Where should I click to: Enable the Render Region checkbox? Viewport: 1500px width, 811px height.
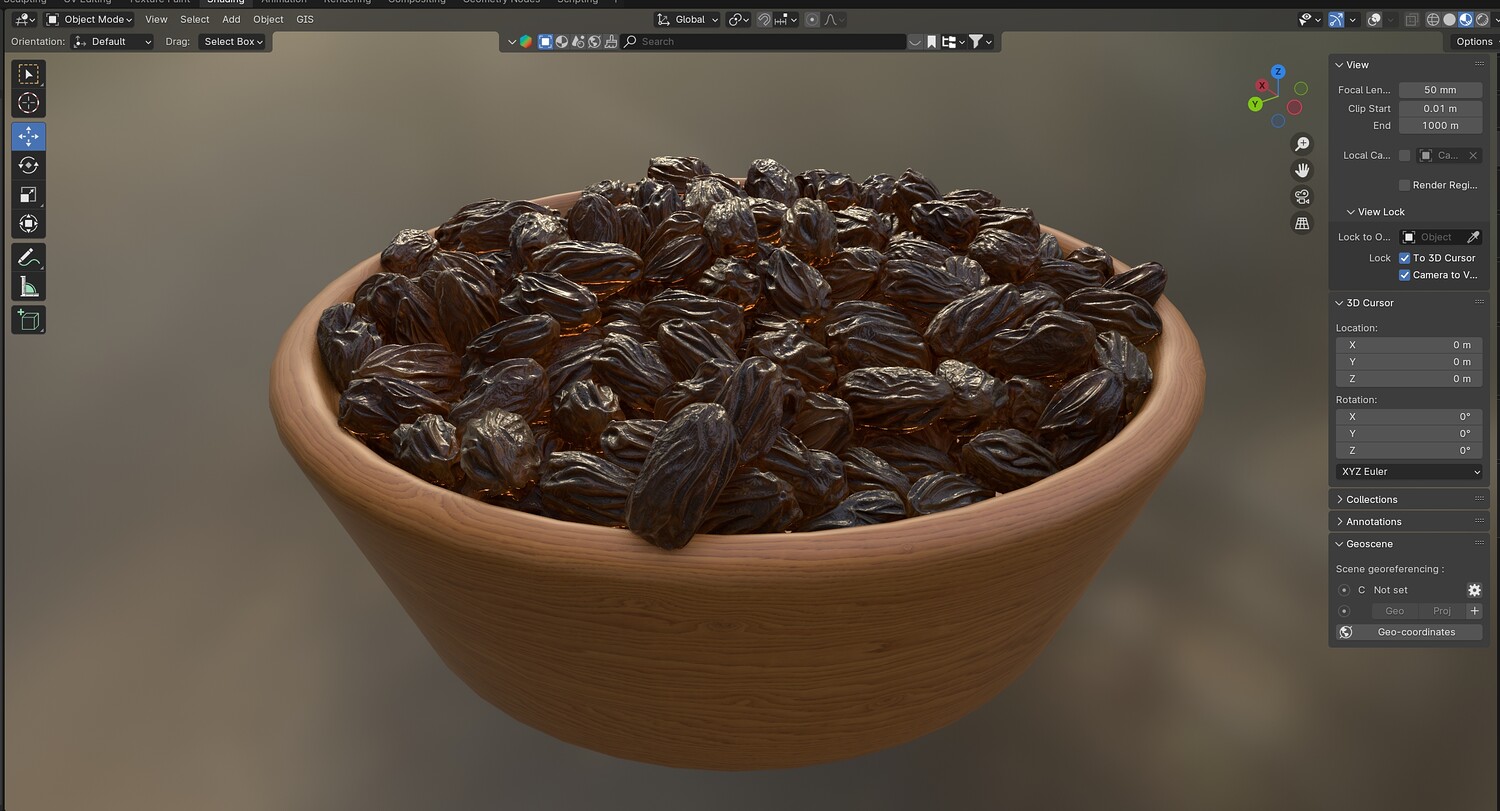1405,185
